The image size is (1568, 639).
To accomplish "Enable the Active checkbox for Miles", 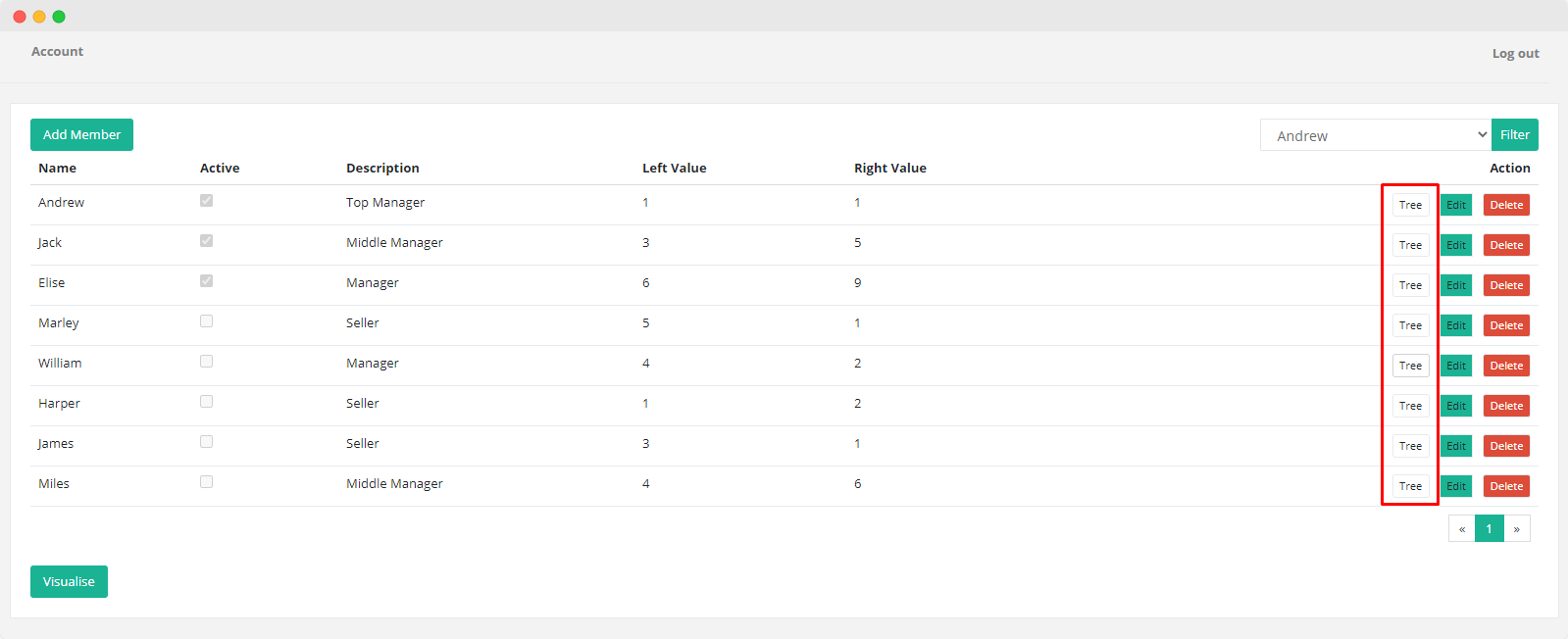I will pos(206,482).
